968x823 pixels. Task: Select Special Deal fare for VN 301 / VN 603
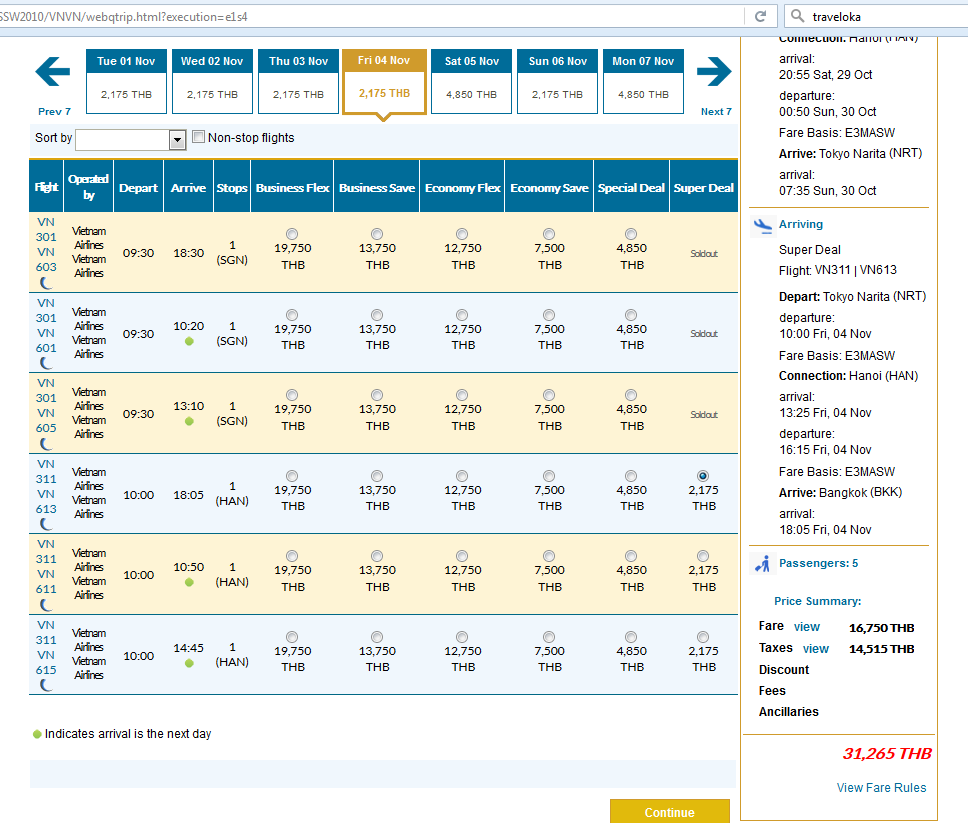pyautogui.click(x=630, y=234)
